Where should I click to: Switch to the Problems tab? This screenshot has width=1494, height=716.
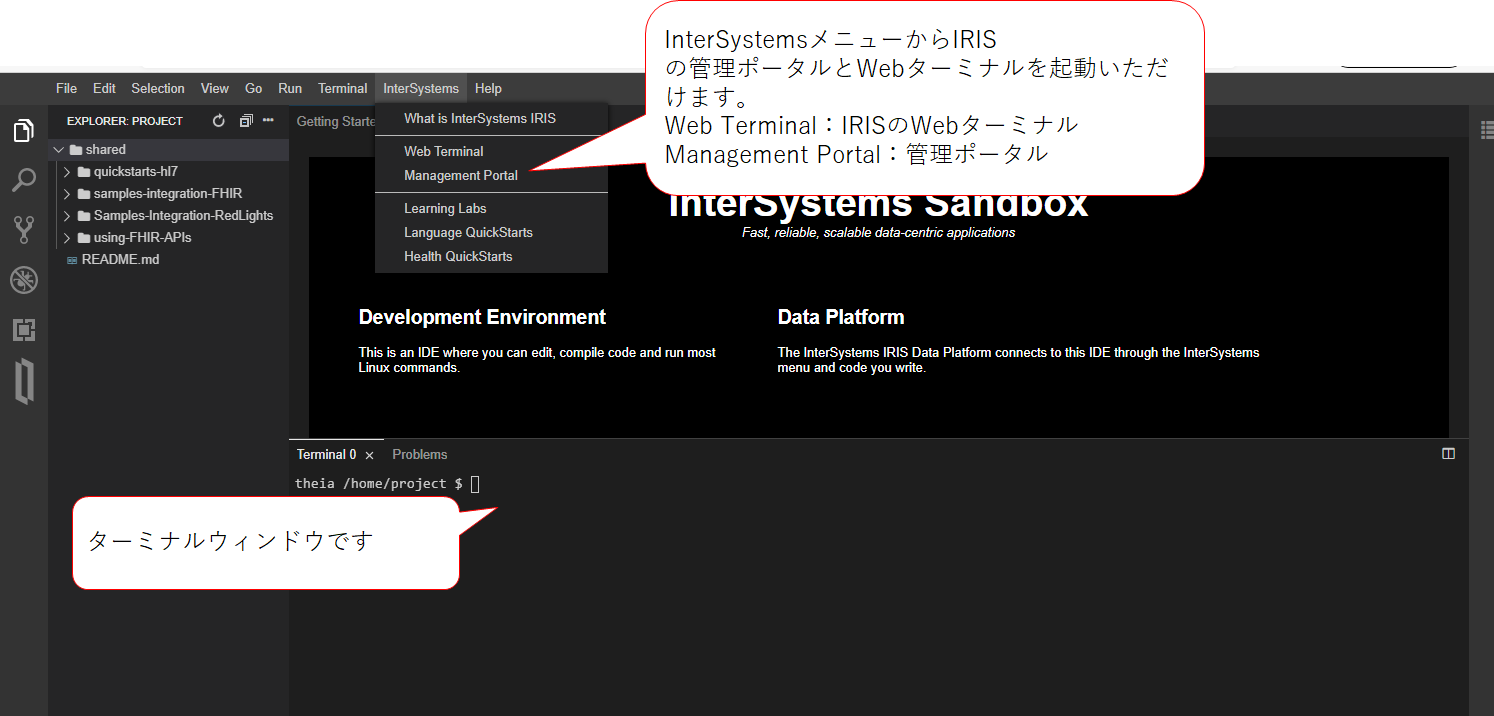click(x=419, y=455)
